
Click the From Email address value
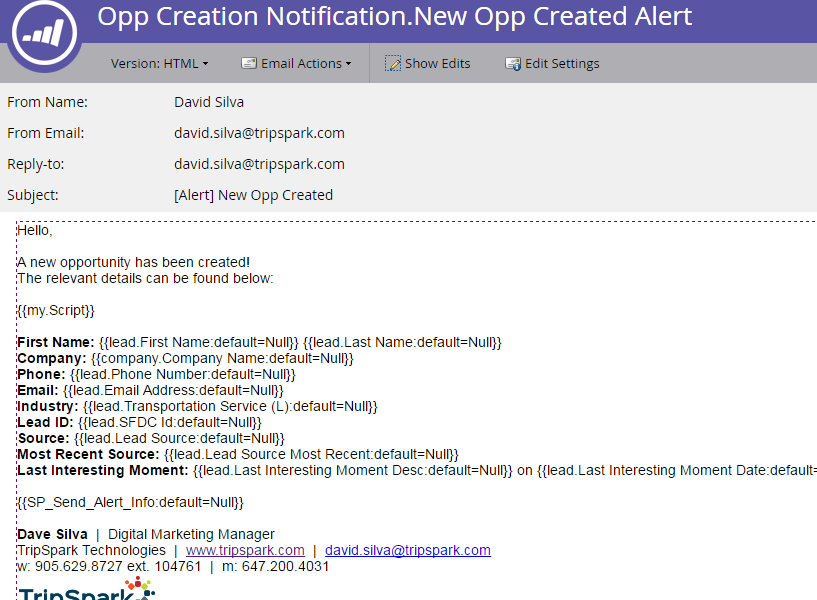click(259, 133)
